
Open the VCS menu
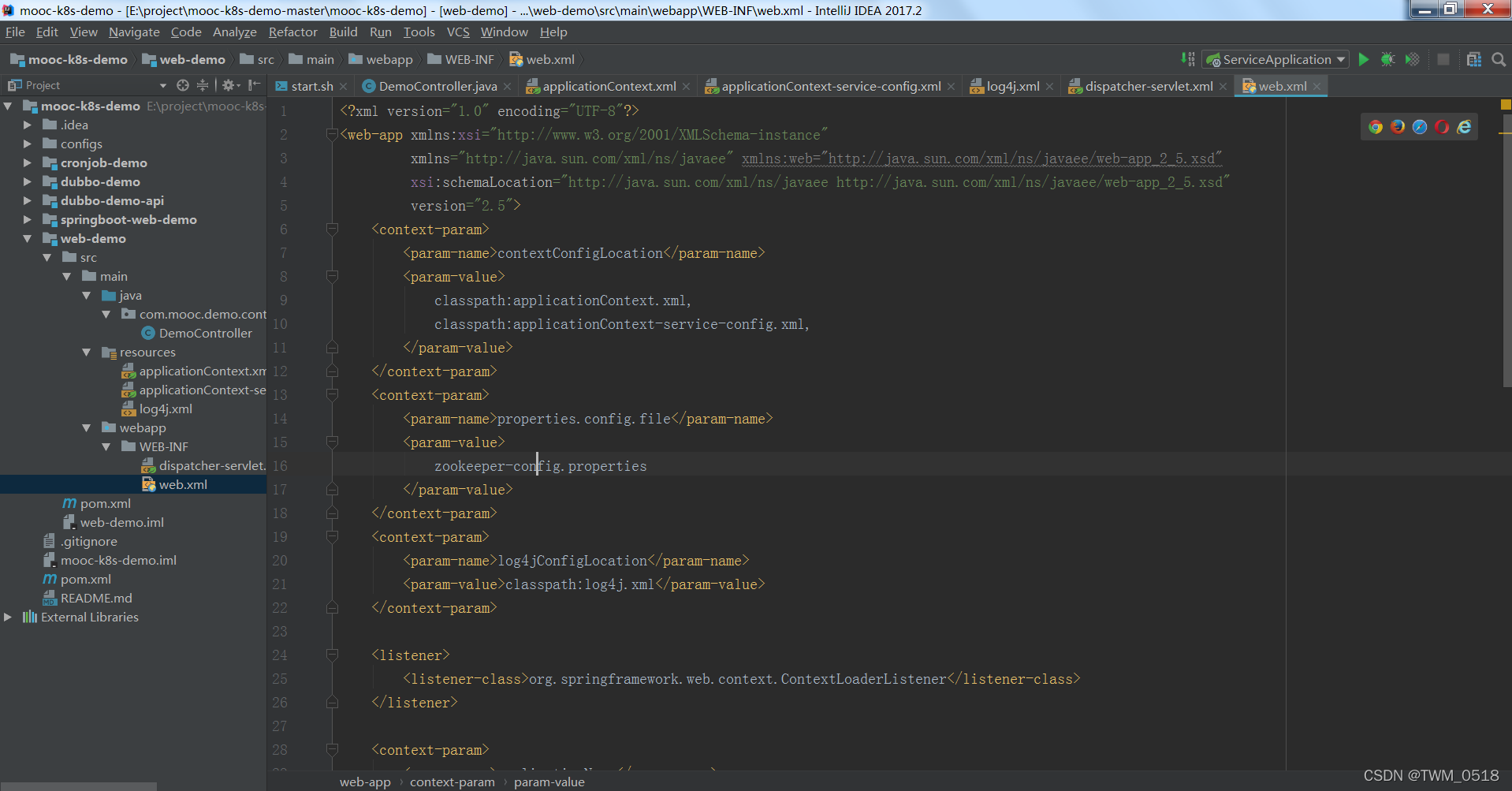pyautogui.click(x=458, y=32)
